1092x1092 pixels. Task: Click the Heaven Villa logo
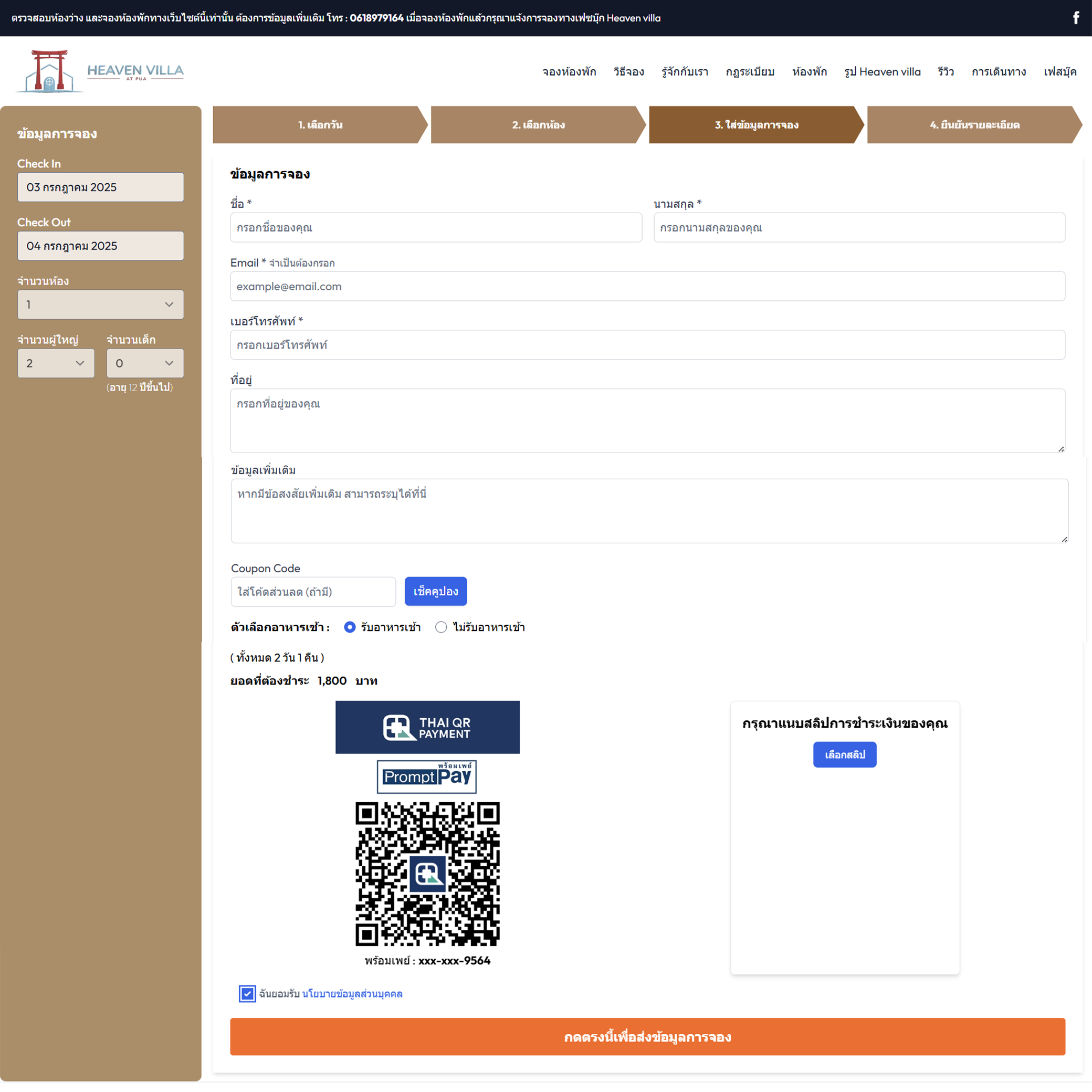[x=100, y=71]
